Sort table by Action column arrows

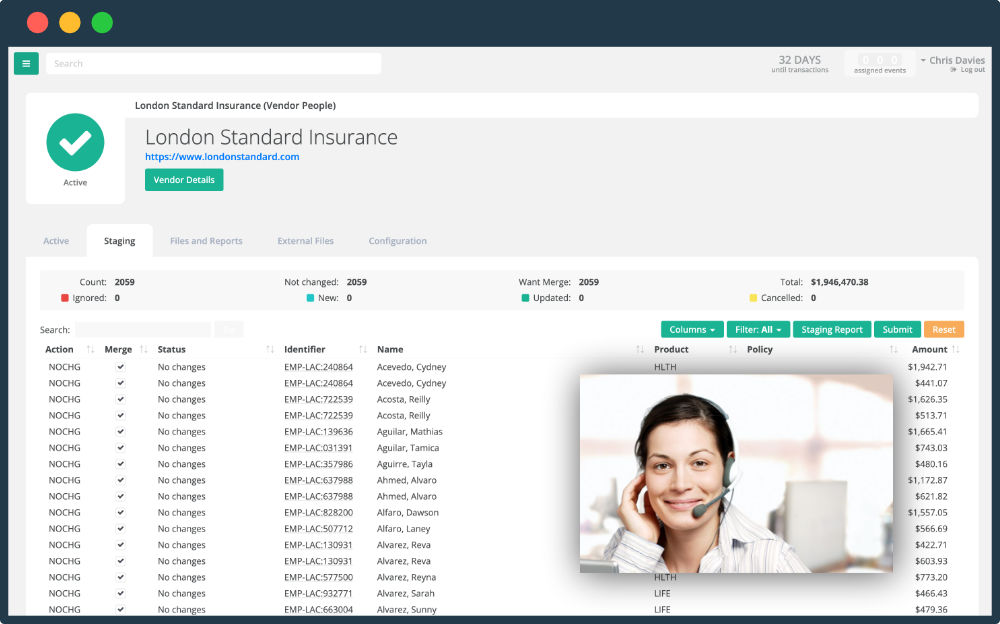90,350
